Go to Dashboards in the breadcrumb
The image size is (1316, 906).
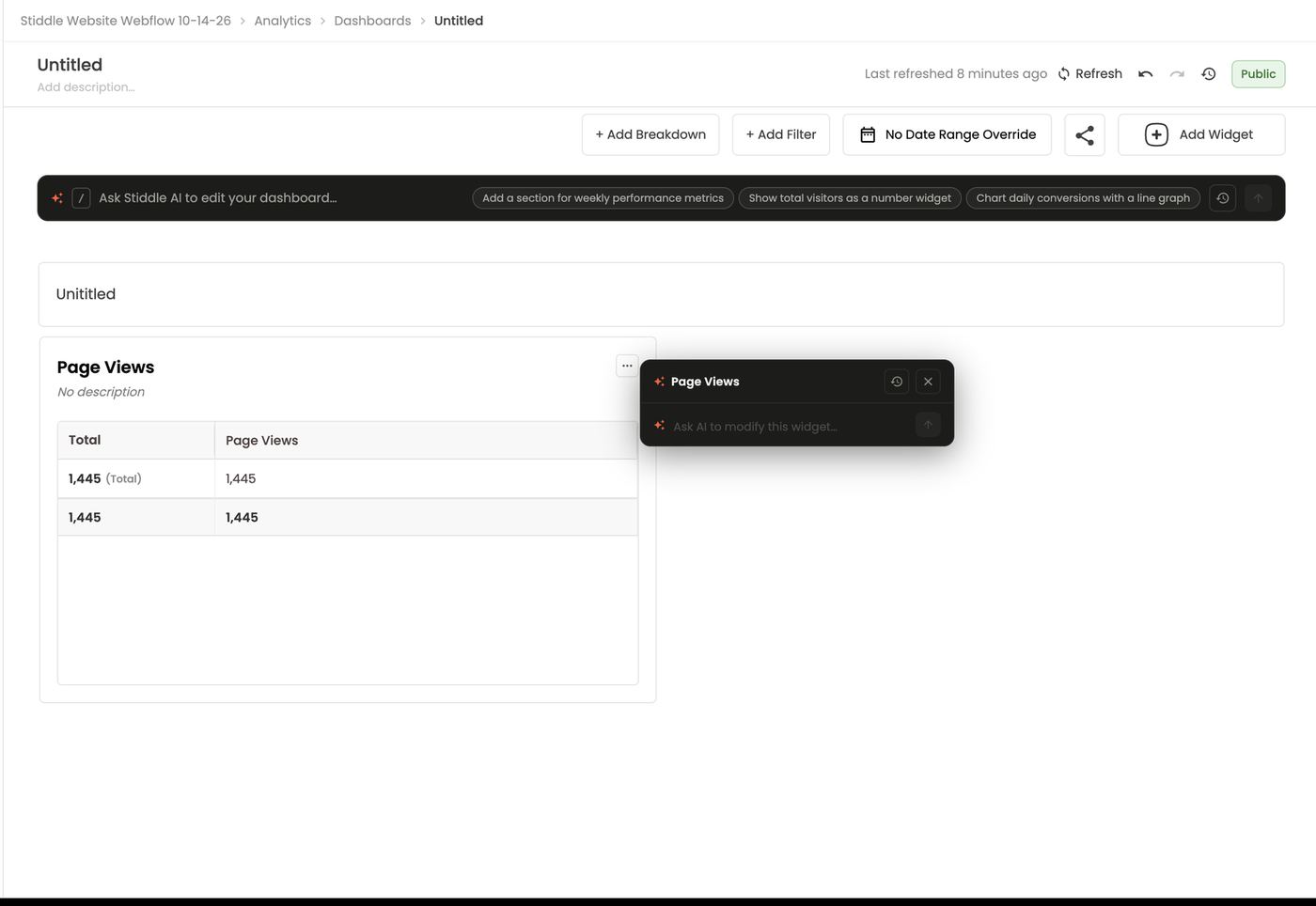[x=372, y=21]
